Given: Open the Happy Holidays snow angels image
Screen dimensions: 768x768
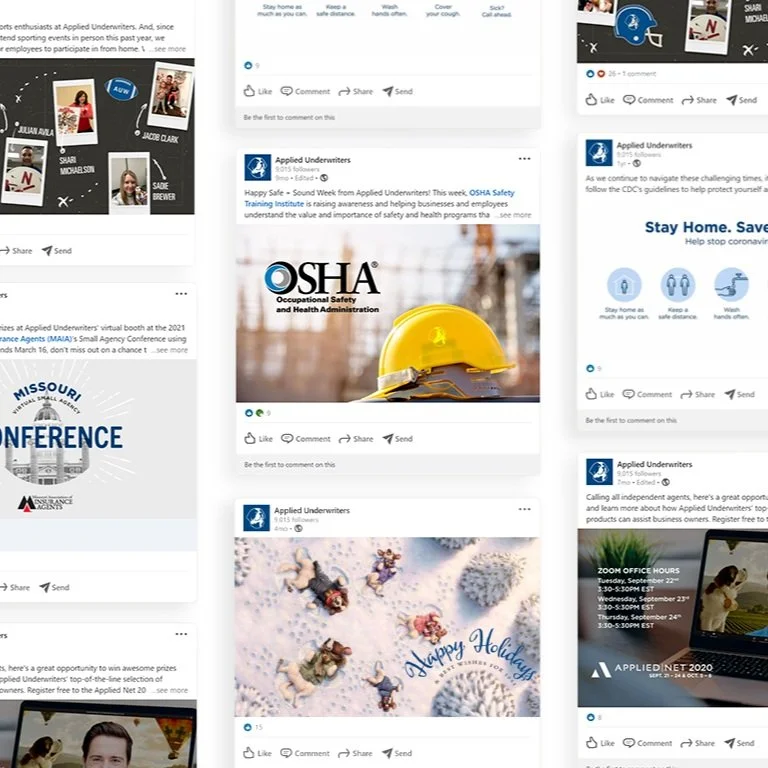Looking at the screenshot, I should pyautogui.click(x=387, y=627).
